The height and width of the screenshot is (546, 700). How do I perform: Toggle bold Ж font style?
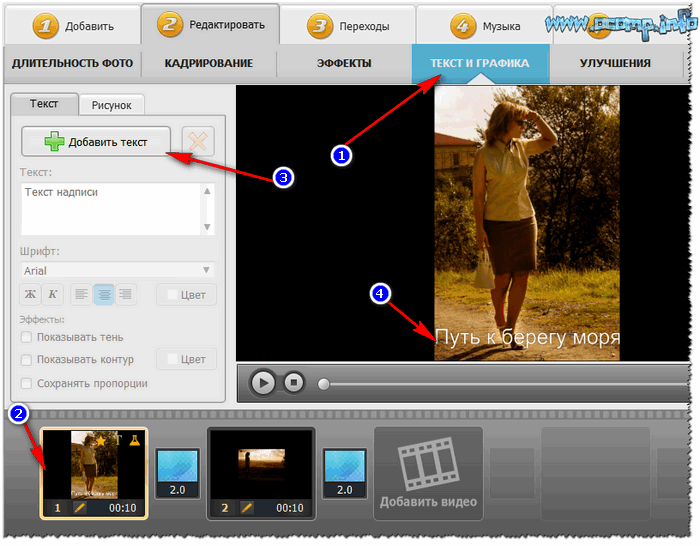point(31,294)
